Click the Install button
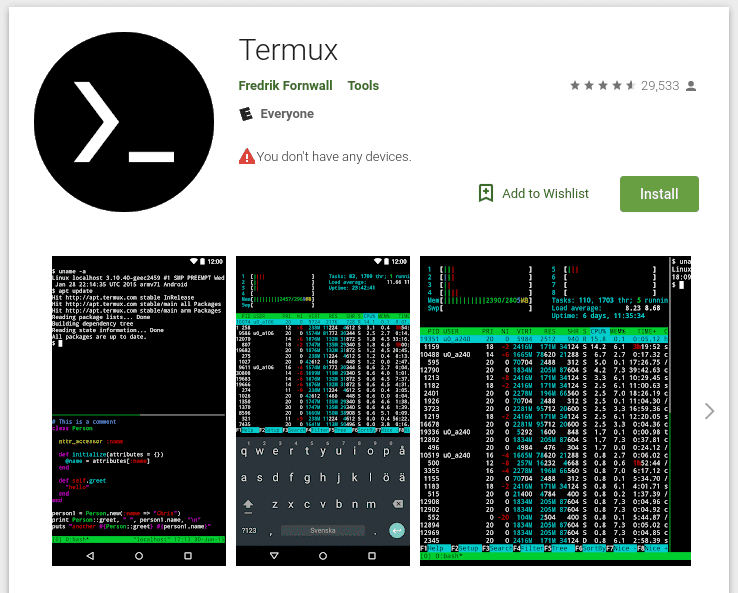738x593 pixels. 659,194
